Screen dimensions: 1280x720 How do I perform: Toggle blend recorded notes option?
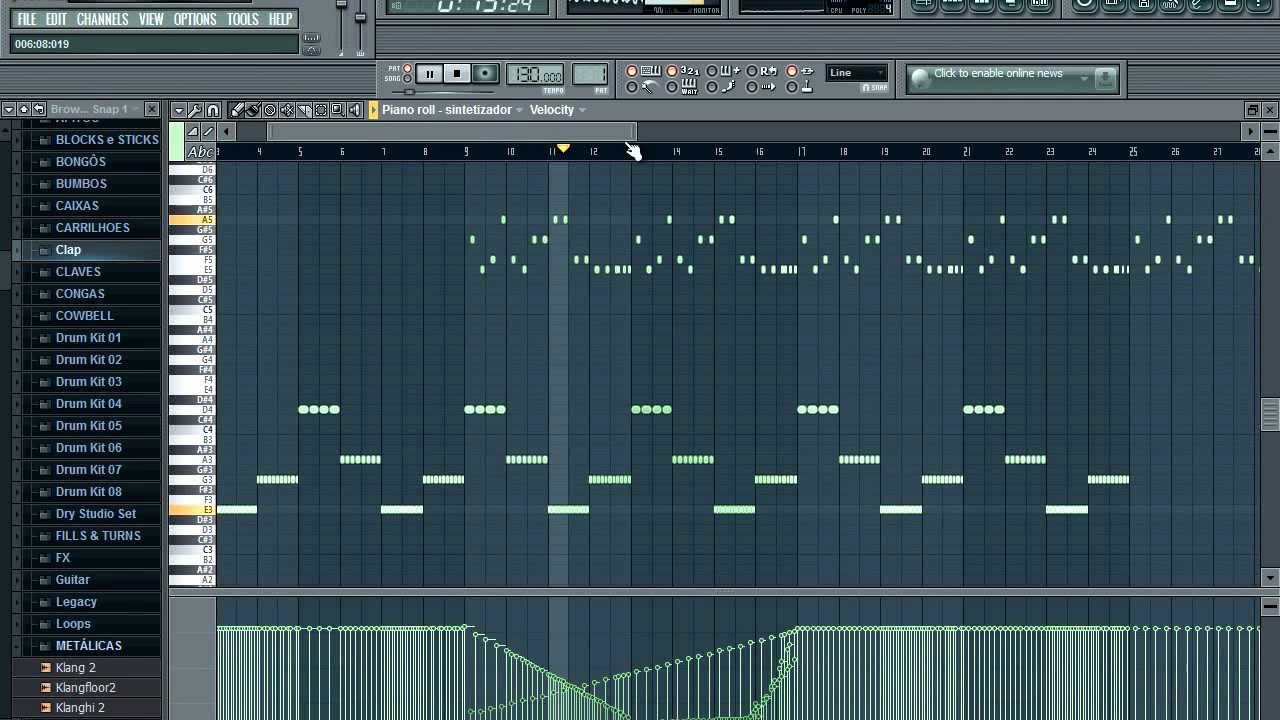[712, 71]
